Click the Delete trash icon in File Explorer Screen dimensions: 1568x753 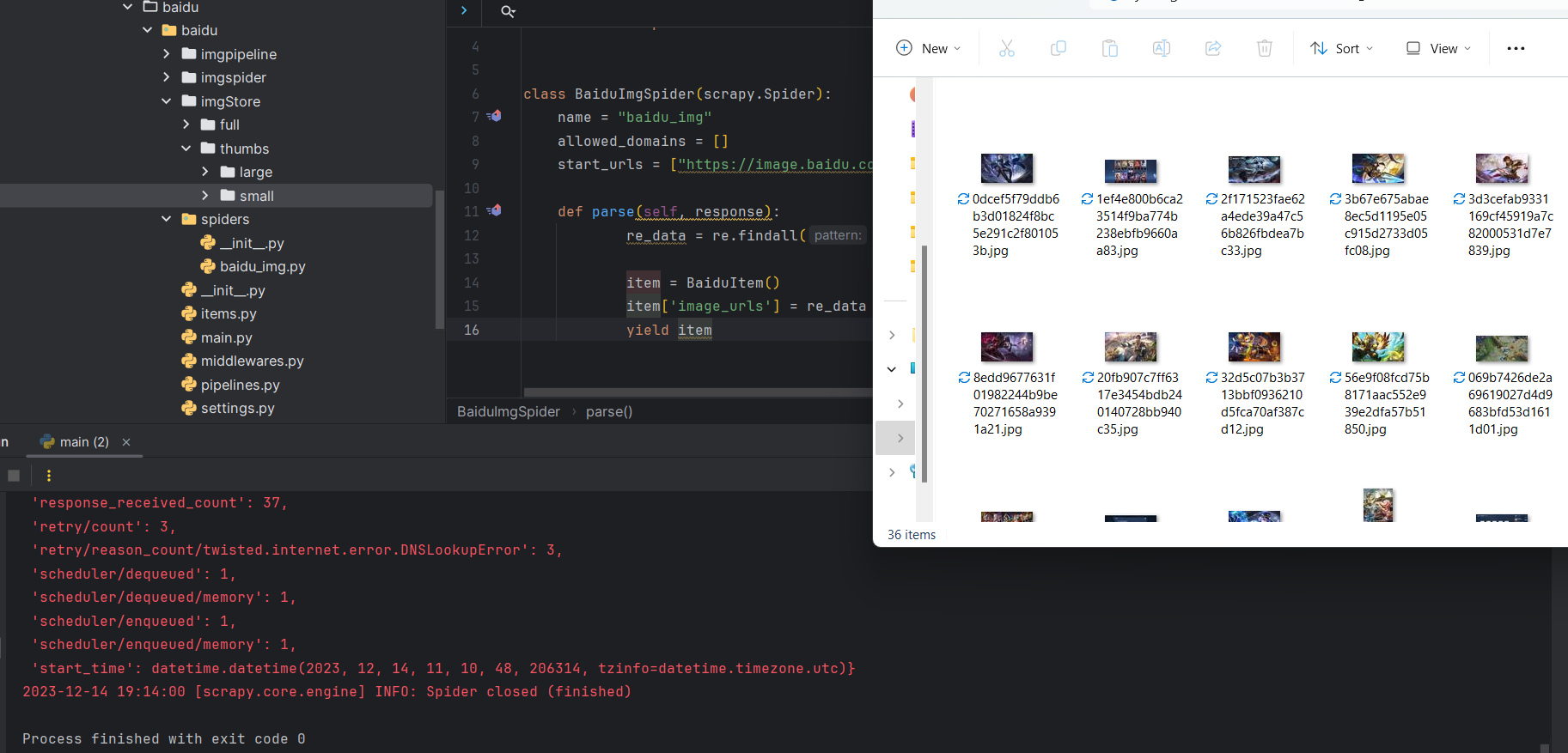[x=1265, y=48]
